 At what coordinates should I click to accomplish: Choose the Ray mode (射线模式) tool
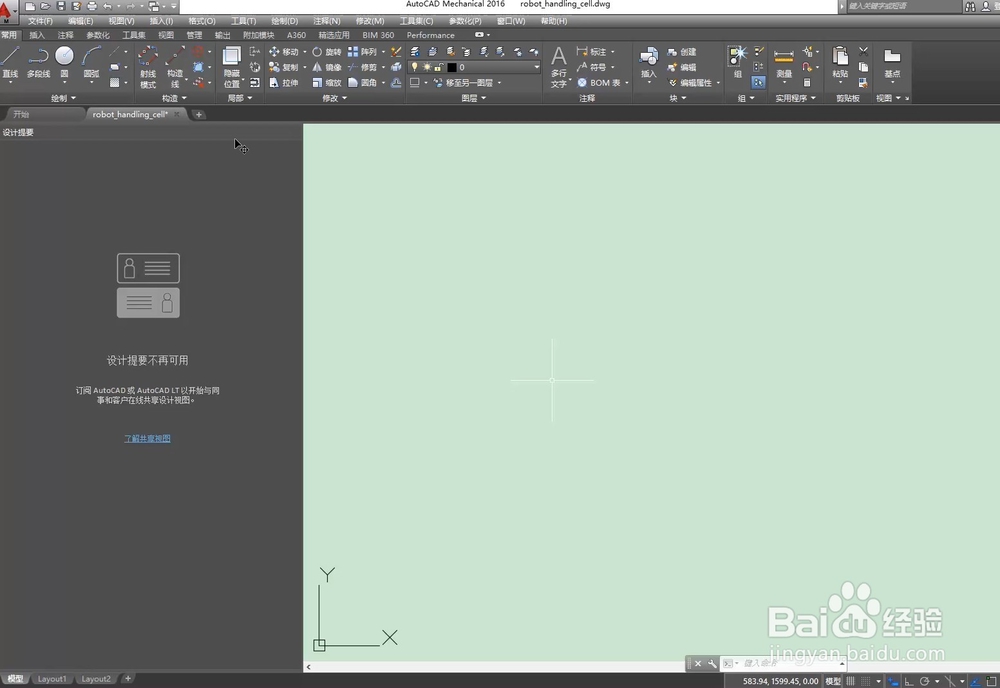[148, 66]
